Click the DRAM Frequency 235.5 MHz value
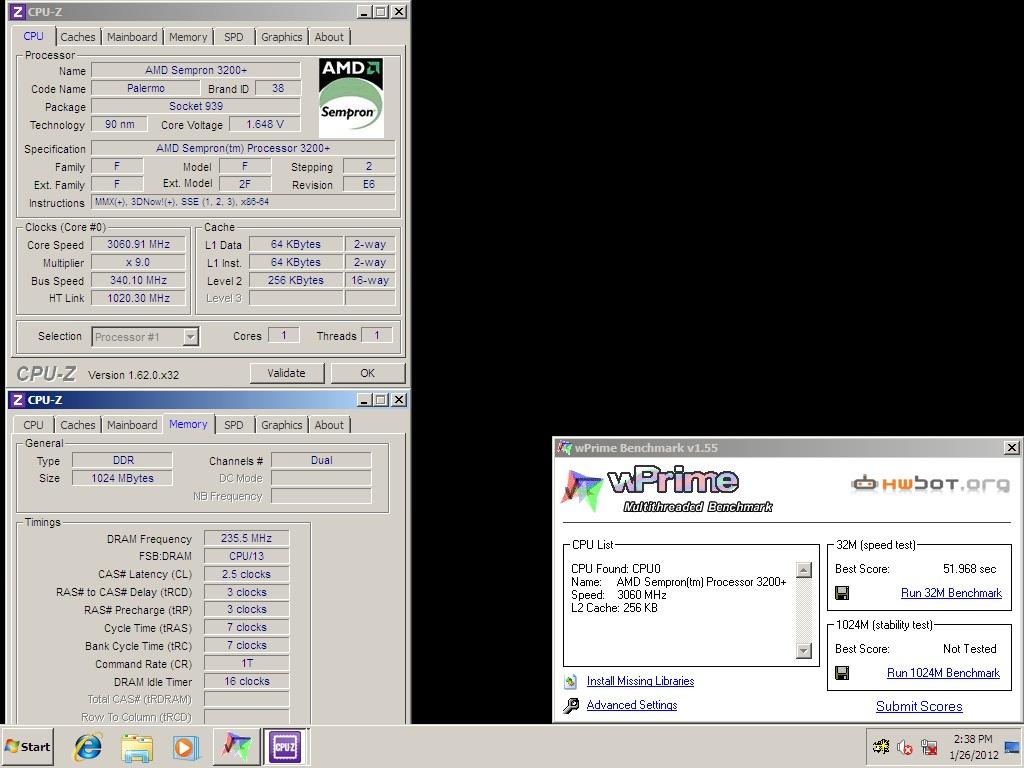The image size is (1024, 768). 246,538
